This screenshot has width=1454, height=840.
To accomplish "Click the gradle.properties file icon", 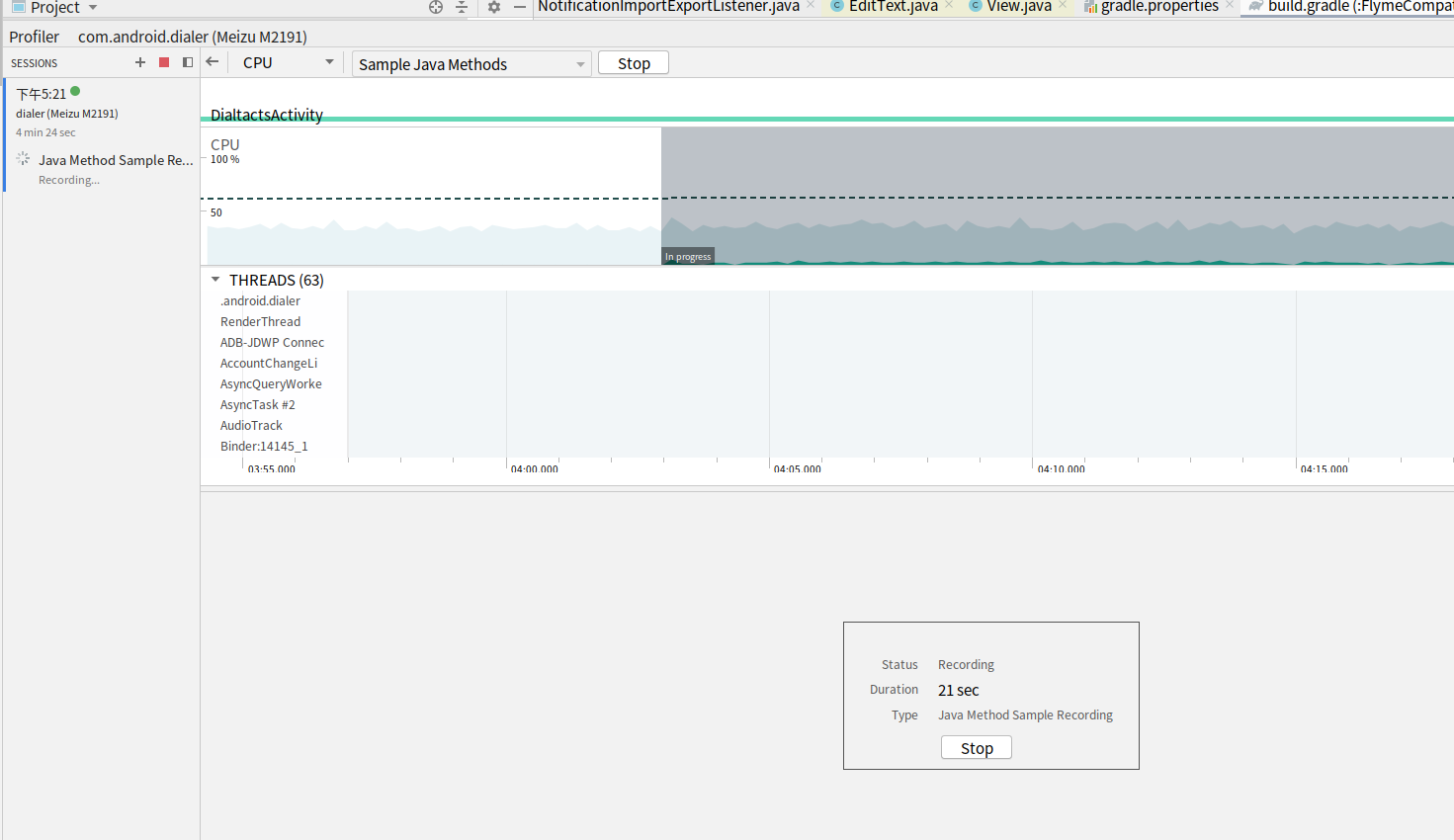I will [1090, 6].
